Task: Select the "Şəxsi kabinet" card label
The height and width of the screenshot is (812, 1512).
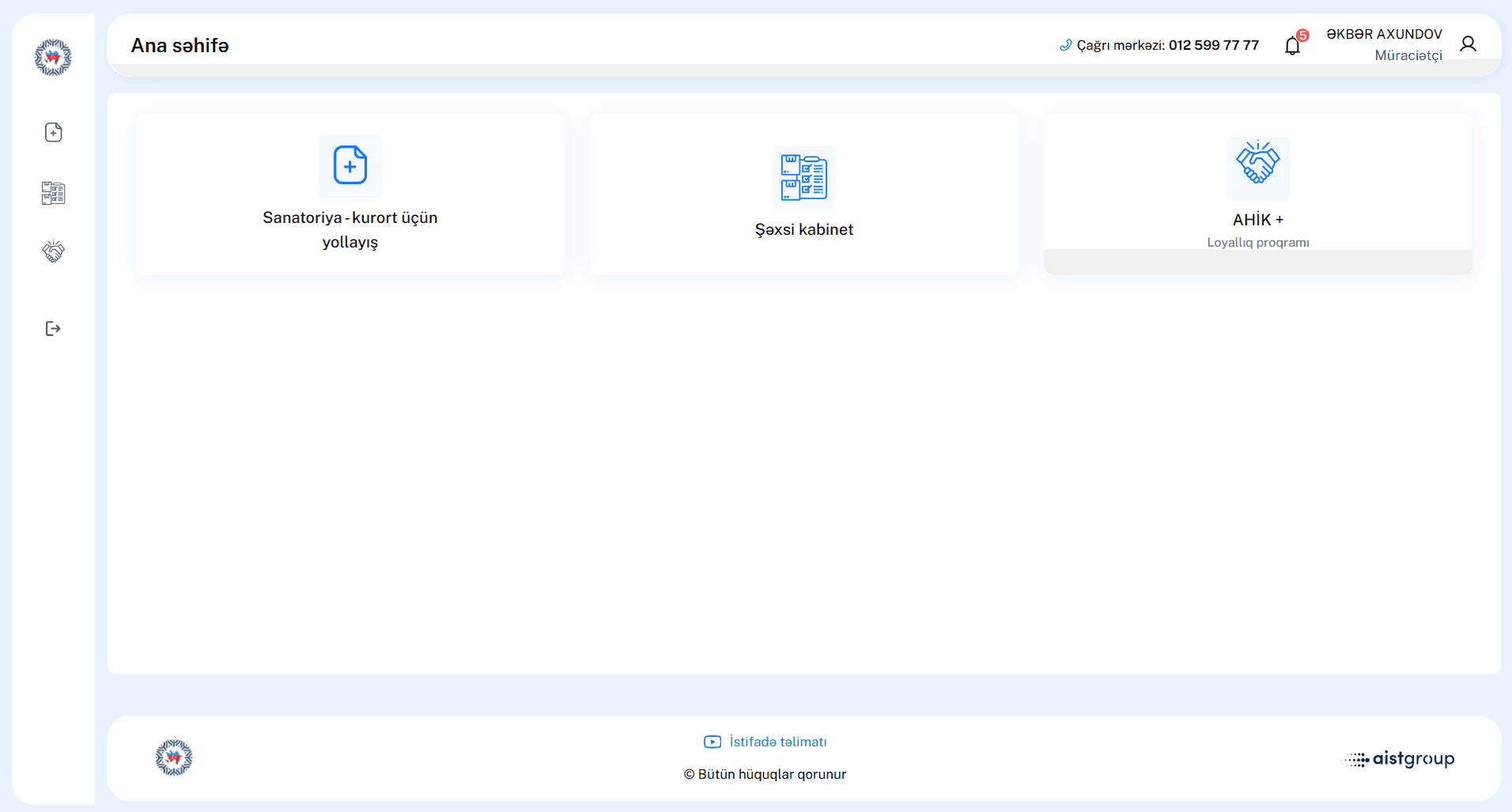Action: coord(803,229)
